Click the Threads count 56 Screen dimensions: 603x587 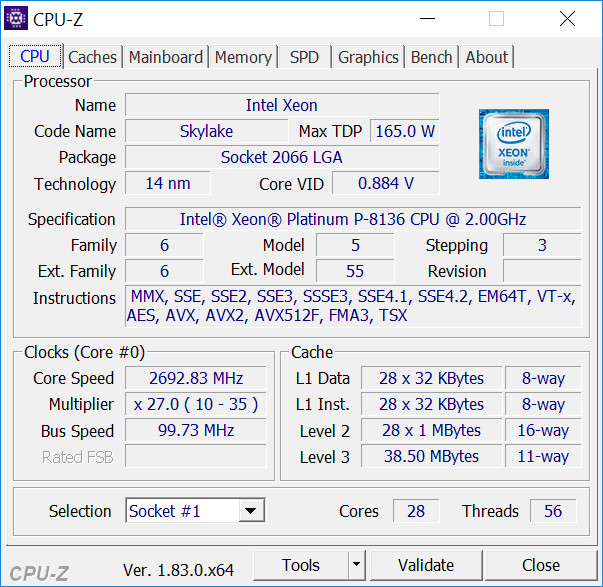click(553, 511)
